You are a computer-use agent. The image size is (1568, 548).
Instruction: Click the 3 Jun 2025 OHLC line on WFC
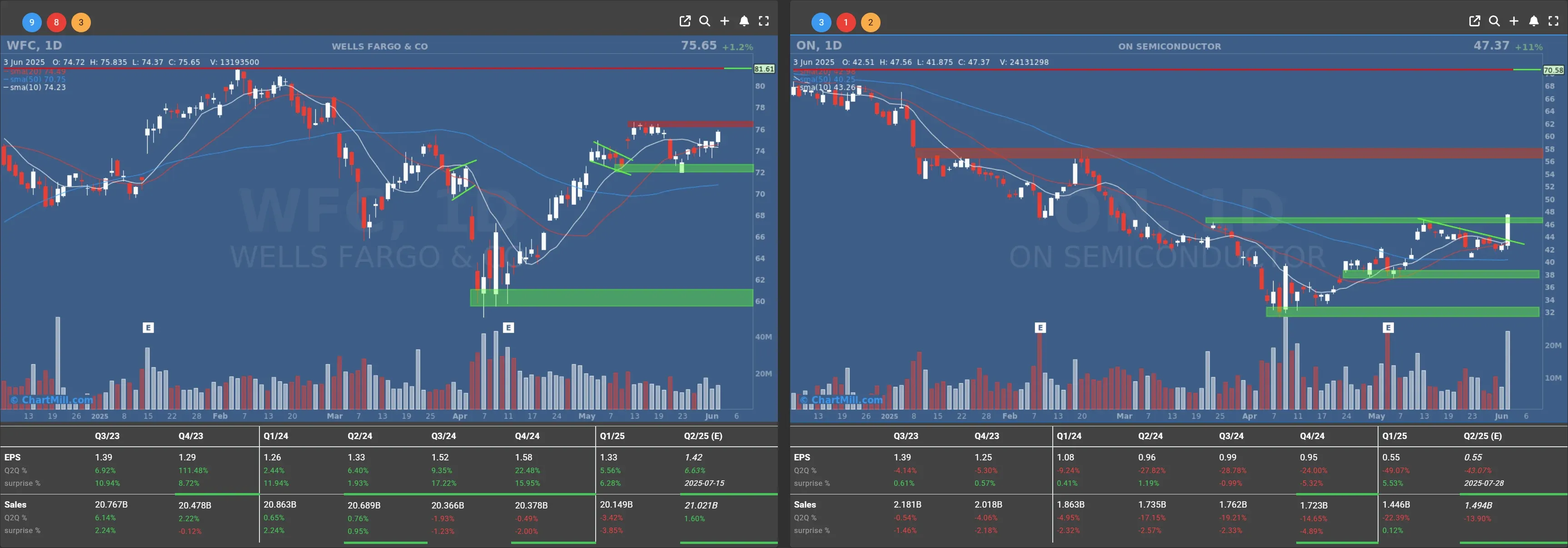(131, 62)
